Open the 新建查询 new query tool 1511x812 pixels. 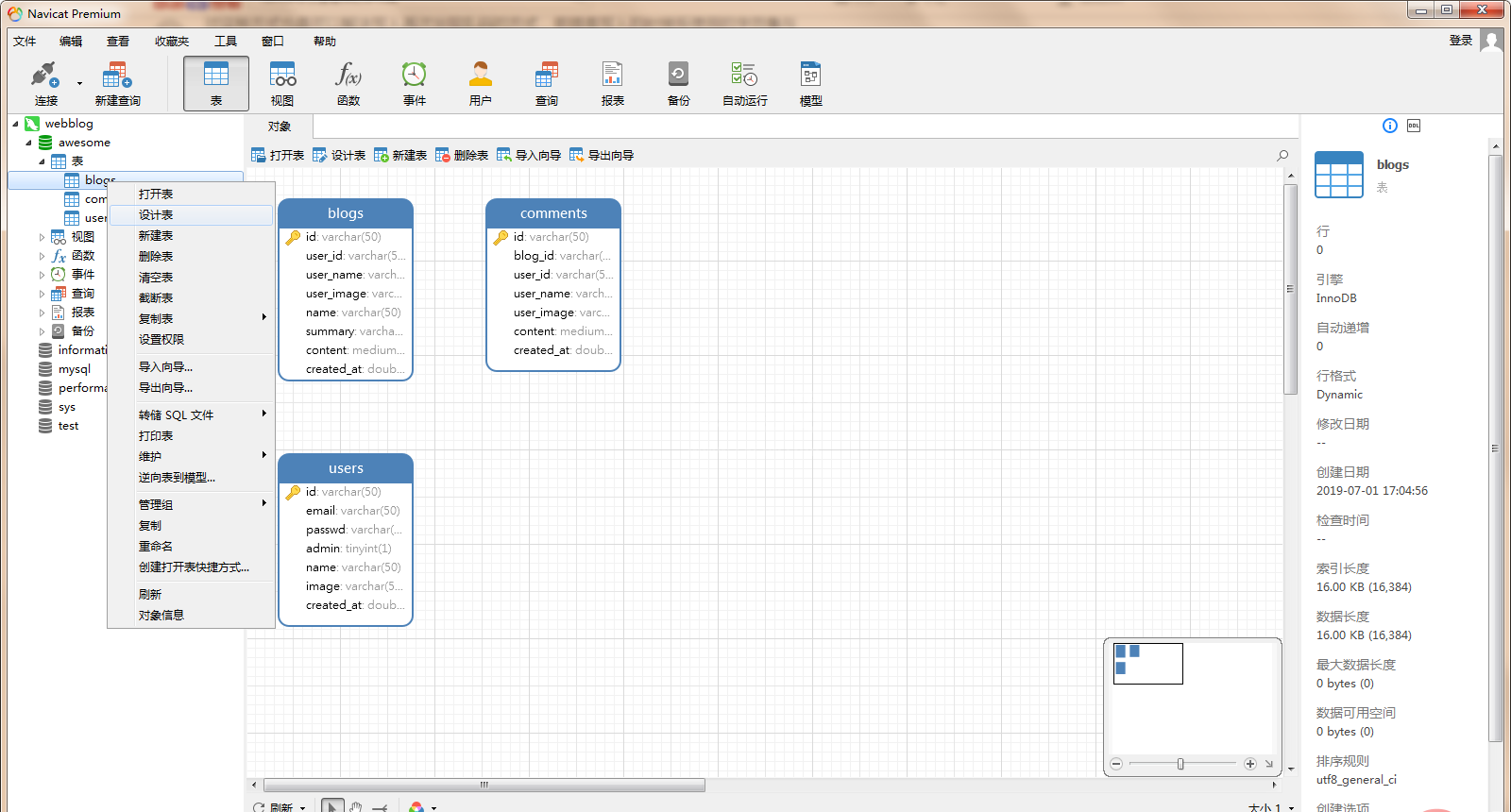click(117, 83)
